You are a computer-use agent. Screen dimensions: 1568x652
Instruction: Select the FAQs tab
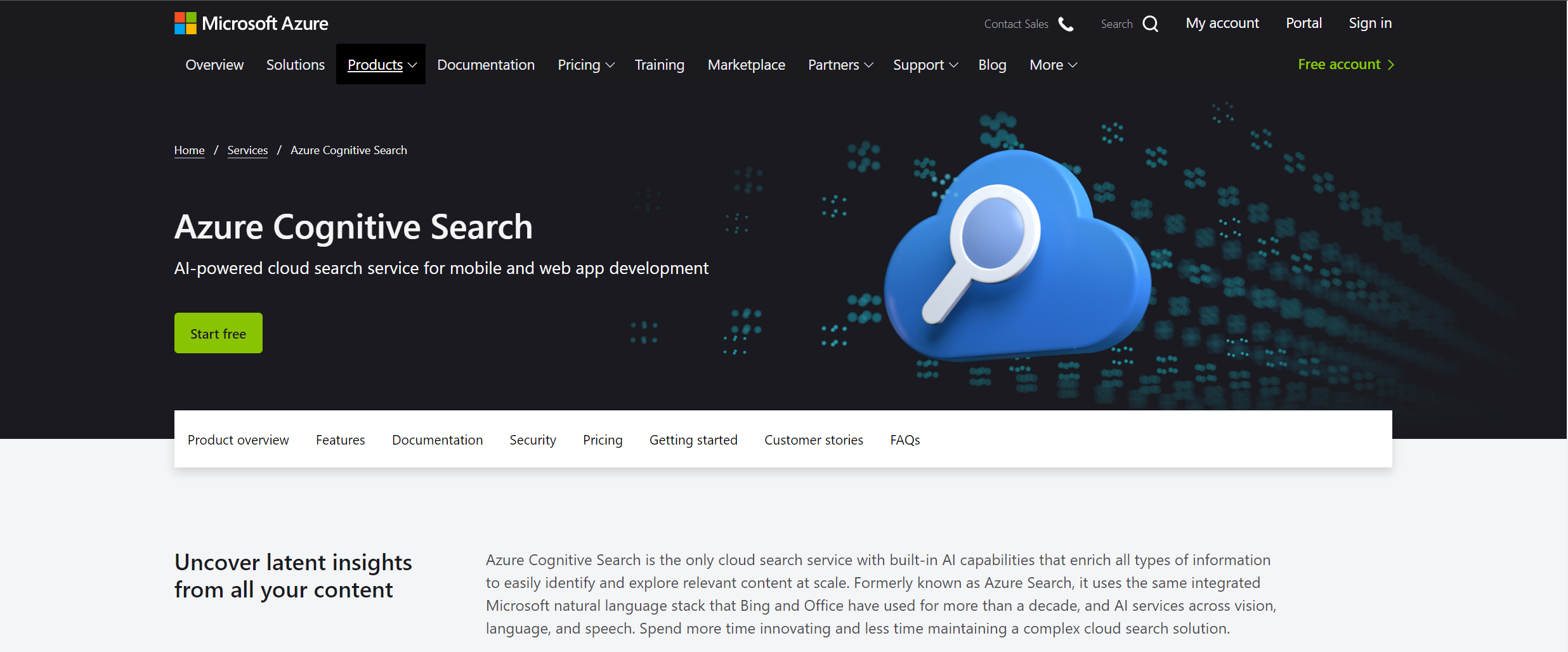click(905, 440)
